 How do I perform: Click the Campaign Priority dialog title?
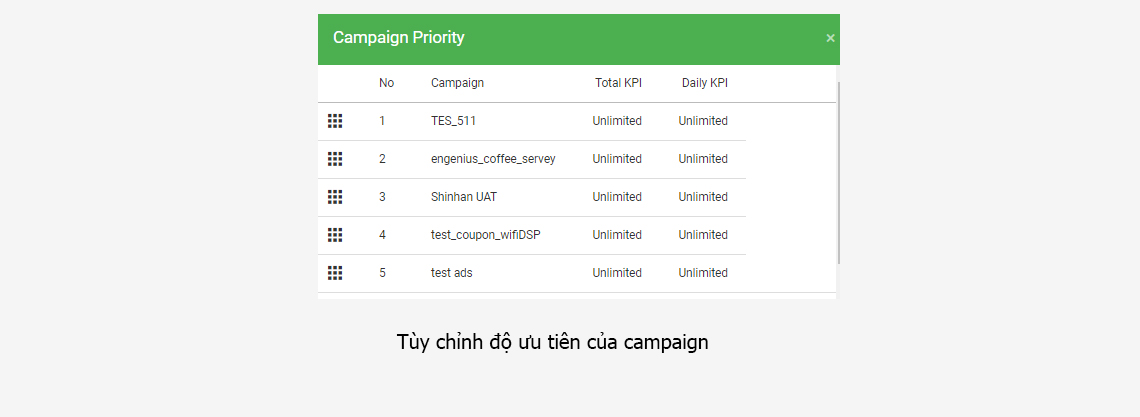coord(398,38)
